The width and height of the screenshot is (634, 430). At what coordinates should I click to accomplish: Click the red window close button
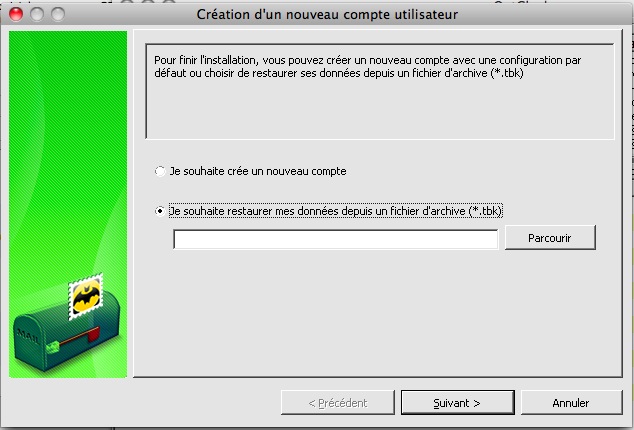click(x=16, y=14)
